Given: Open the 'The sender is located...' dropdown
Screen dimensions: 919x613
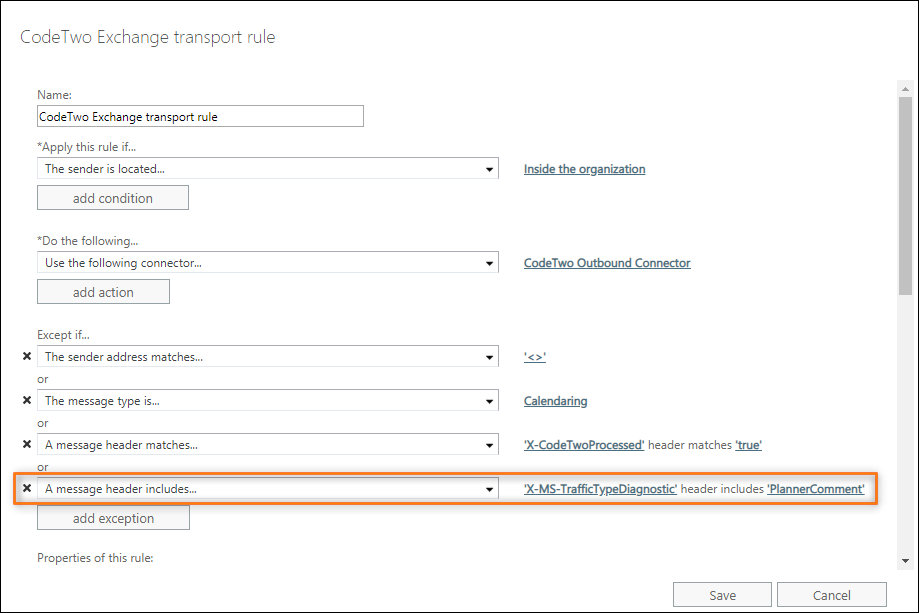Looking at the screenshot, I should coord(489,168).
